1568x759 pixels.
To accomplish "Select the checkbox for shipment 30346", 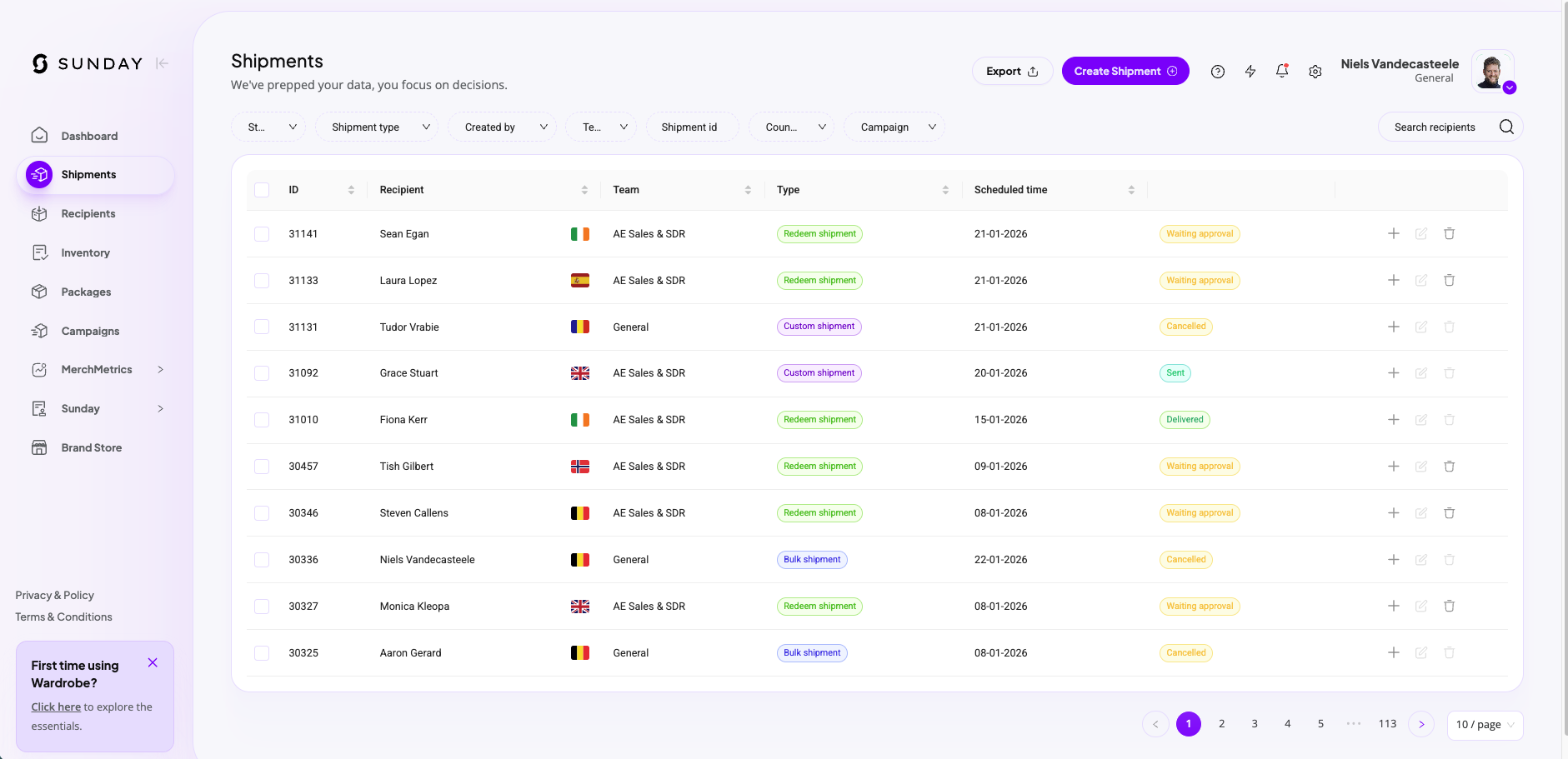I will tap(262, 513).
